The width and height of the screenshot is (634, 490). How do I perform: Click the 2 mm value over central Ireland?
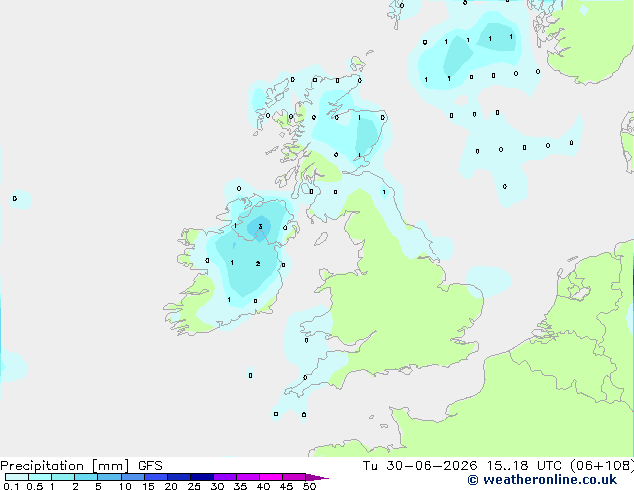click(x=258, y=264)
